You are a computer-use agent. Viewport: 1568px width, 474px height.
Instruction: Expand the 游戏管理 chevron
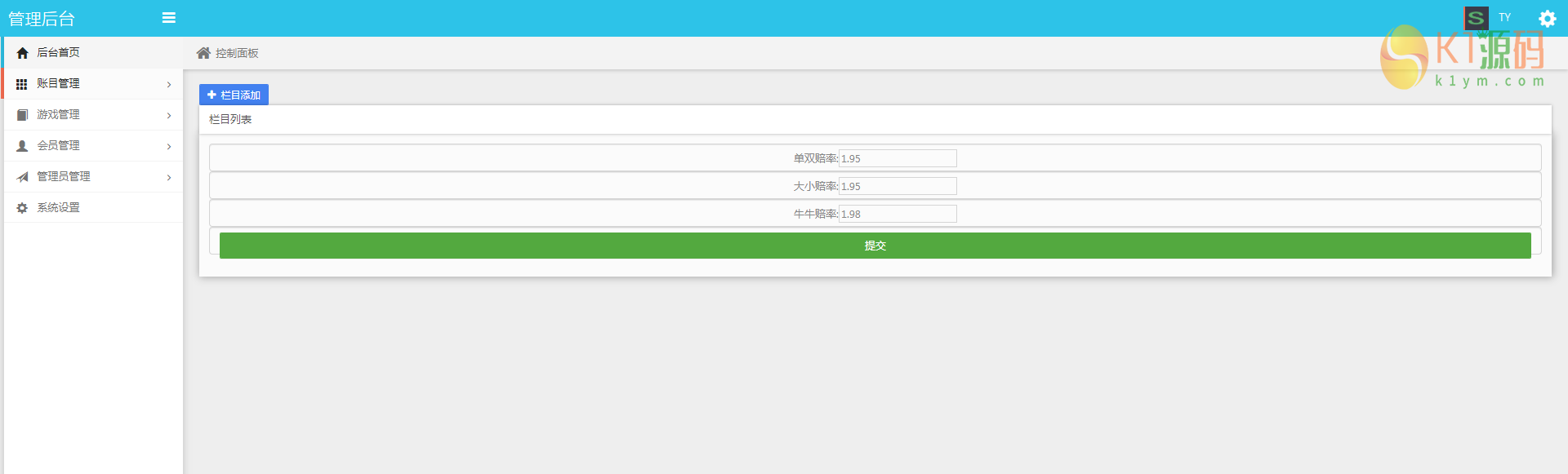[x=169, y=116]
